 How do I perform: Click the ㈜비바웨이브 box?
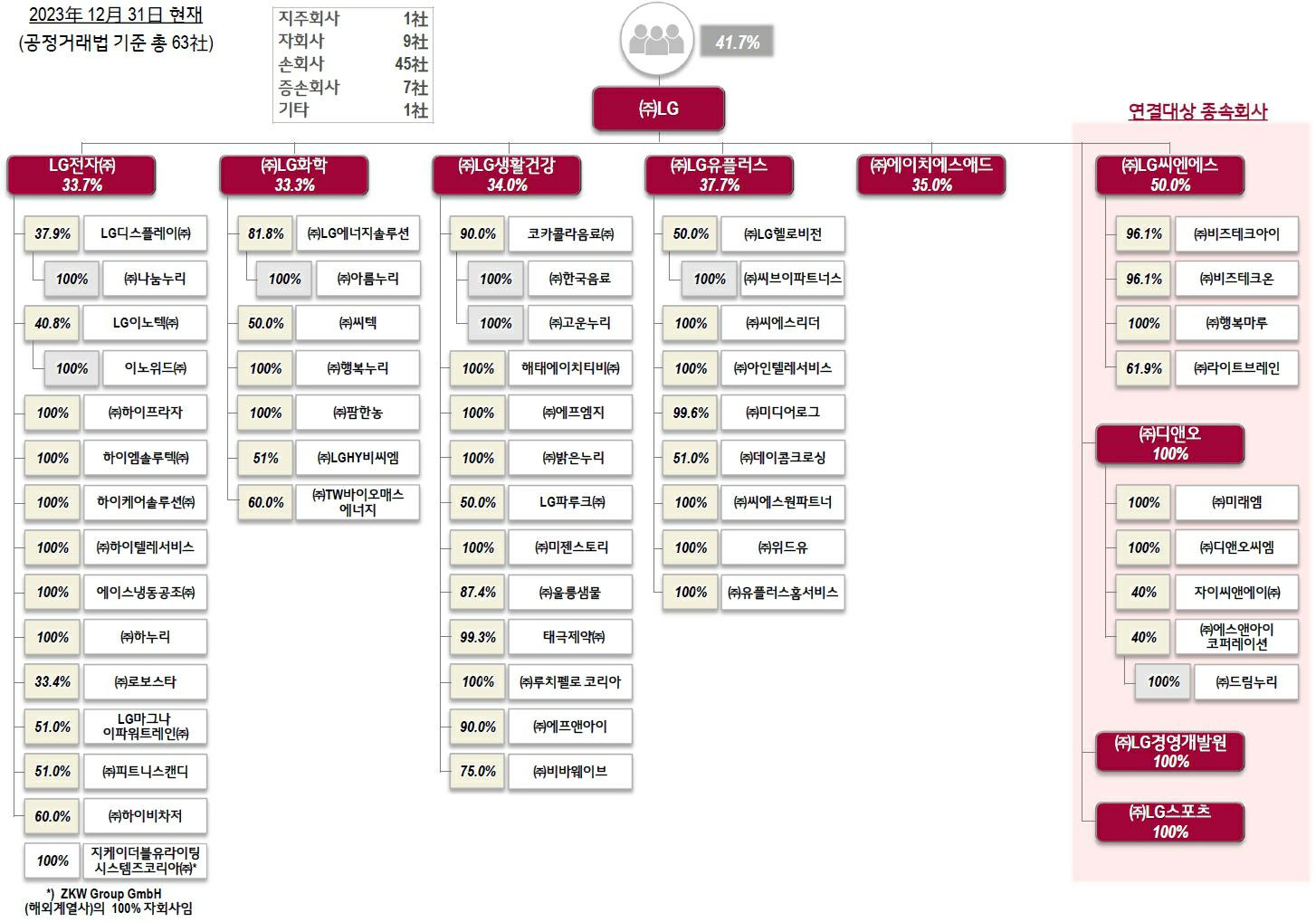click(570, 772)
